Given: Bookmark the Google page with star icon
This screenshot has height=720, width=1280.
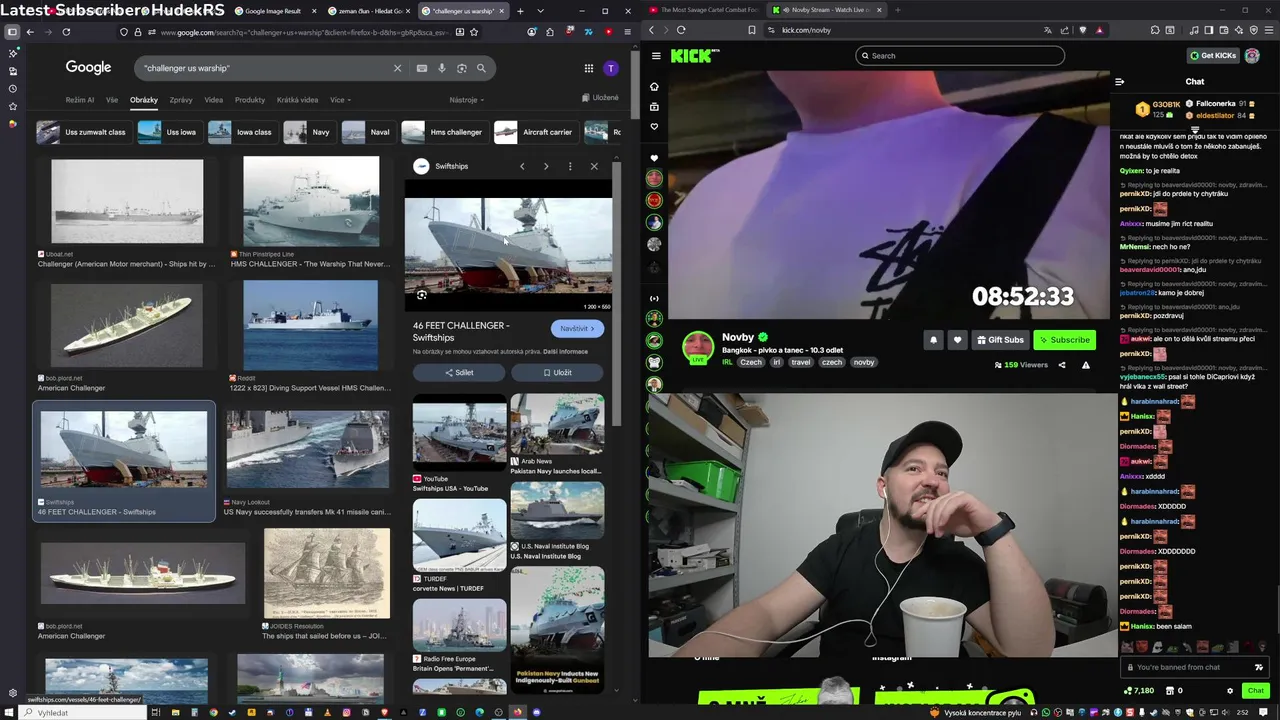Looking at the screenshot, I should (x=474, y=32).
